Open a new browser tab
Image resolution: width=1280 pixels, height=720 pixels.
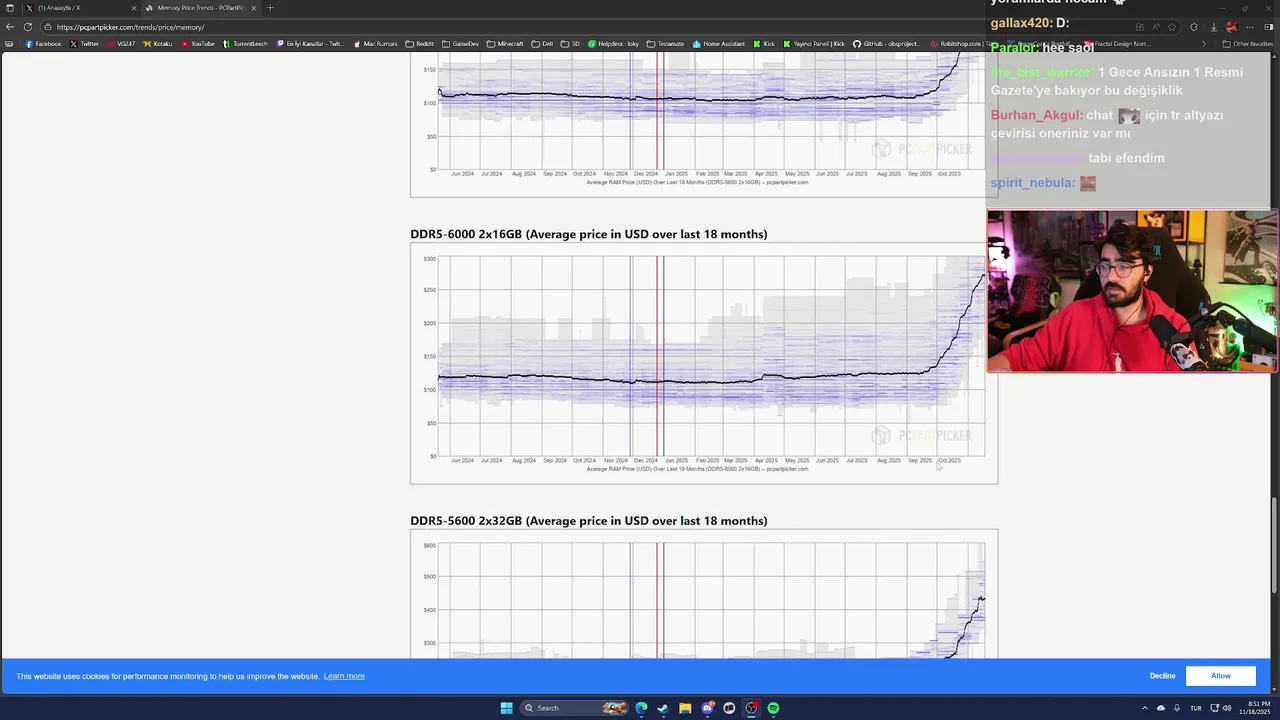[270, 8]
